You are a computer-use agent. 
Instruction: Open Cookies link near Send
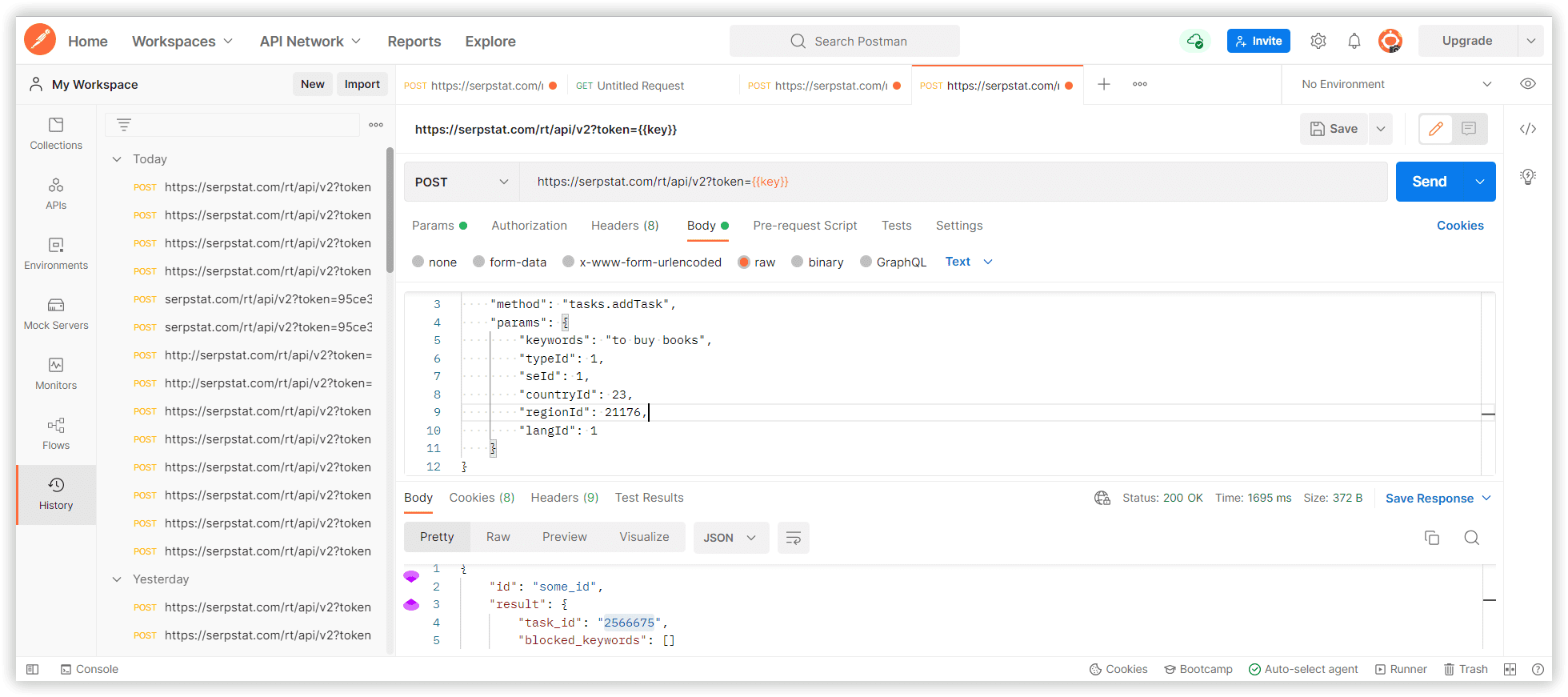tap(1460, 226)
